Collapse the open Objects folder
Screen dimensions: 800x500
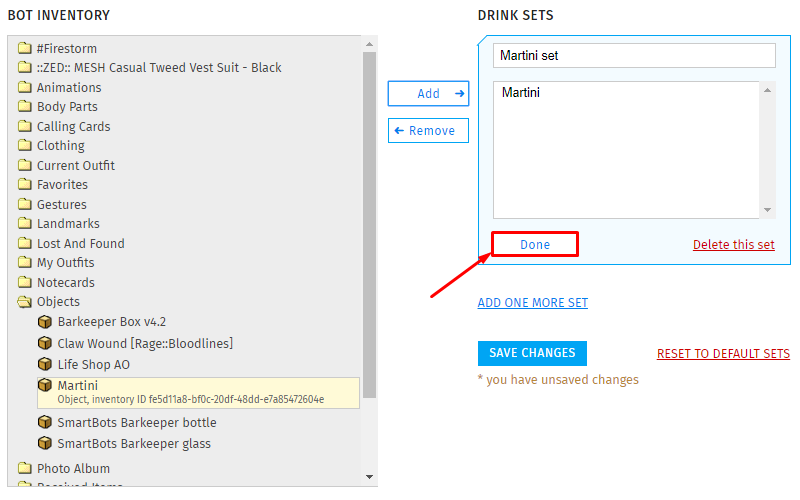[24, 302]
